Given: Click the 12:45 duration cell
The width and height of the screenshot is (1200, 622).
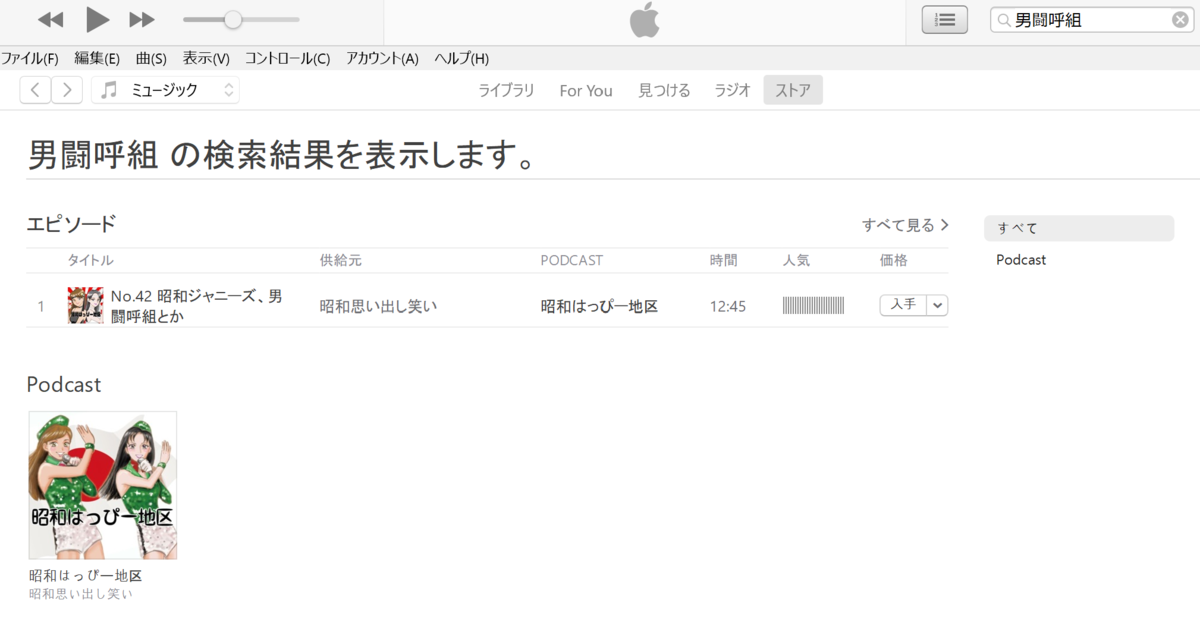Looking at the screenshot, I should [728, 306].
